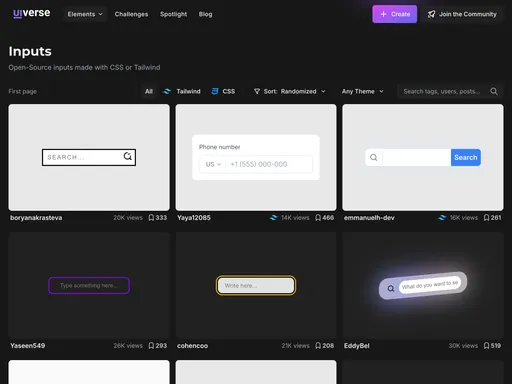
Task: Go to the Spotlight page
Action: point(173,14)
